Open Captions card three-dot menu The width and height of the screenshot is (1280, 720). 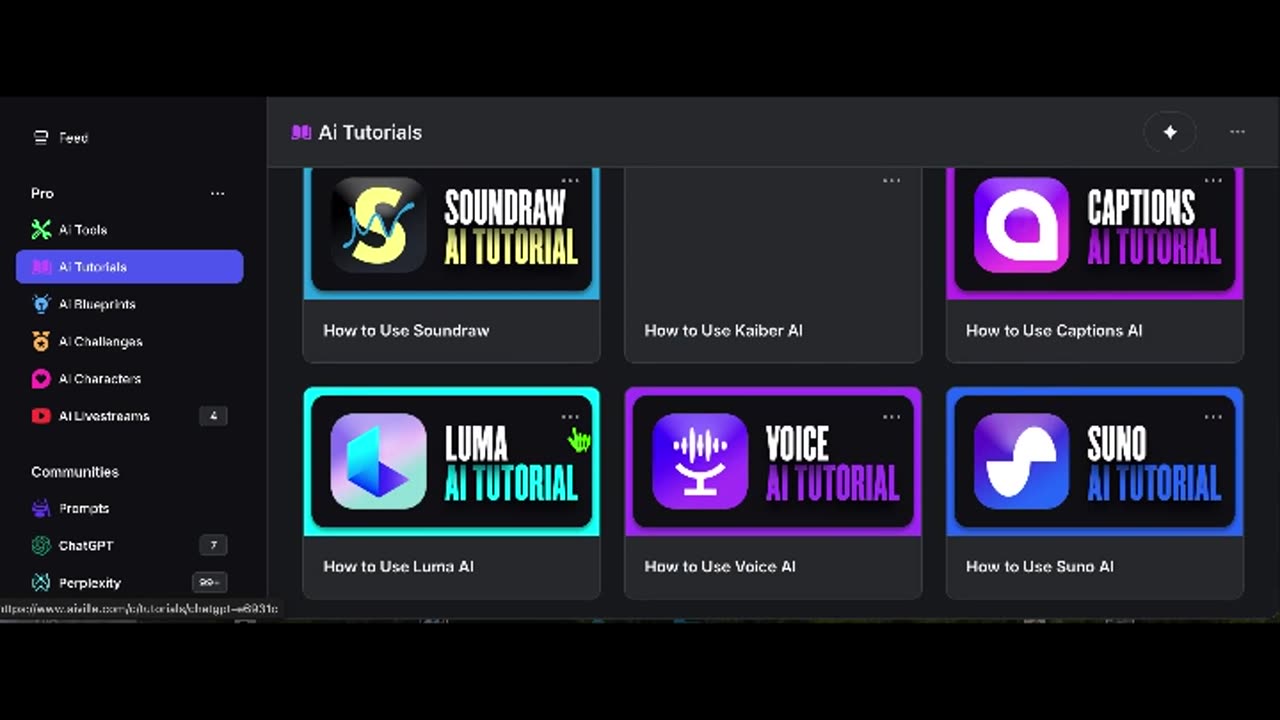pos(1213,181)
